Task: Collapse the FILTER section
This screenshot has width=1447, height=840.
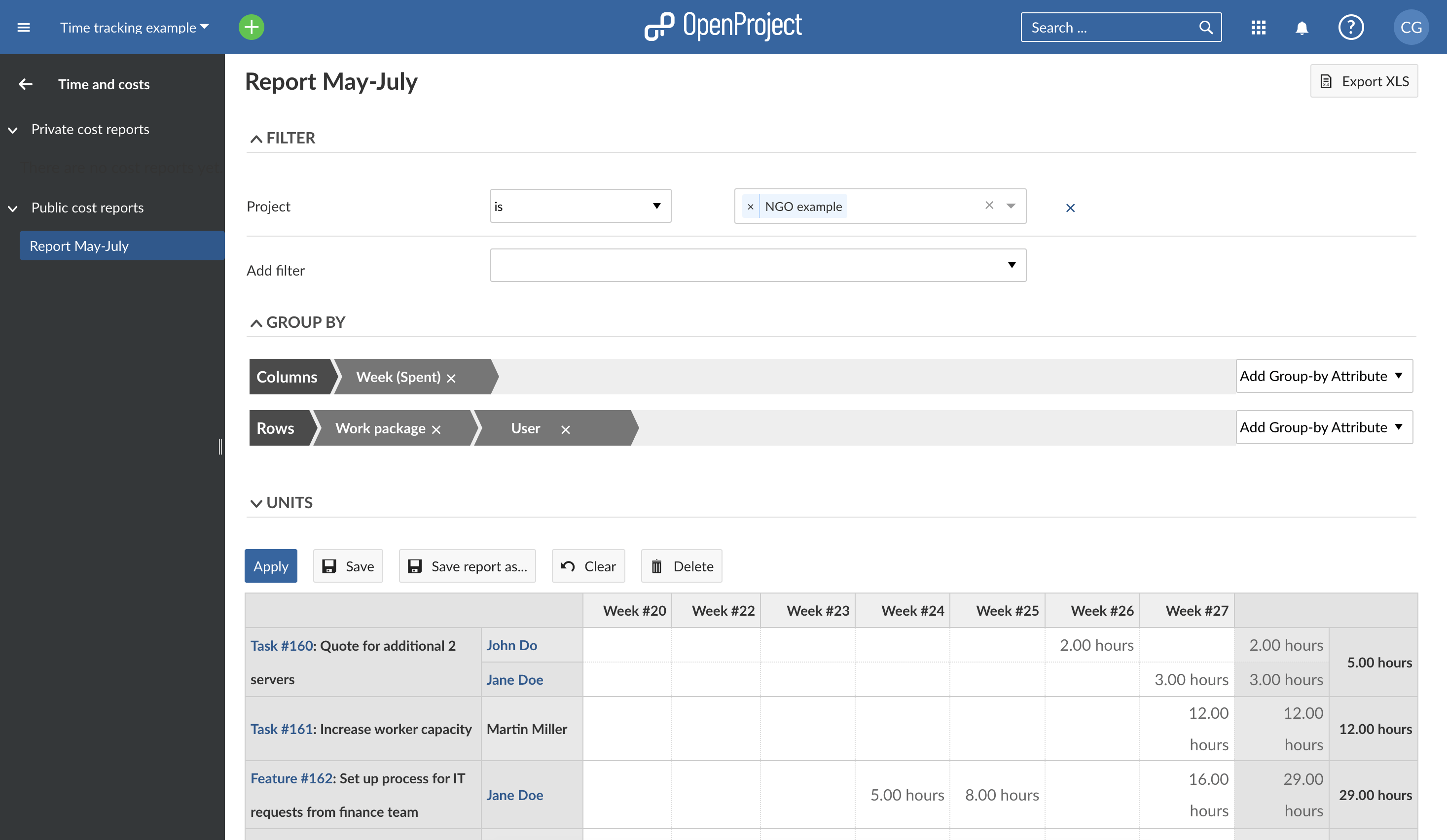Action: coord(256,138)
